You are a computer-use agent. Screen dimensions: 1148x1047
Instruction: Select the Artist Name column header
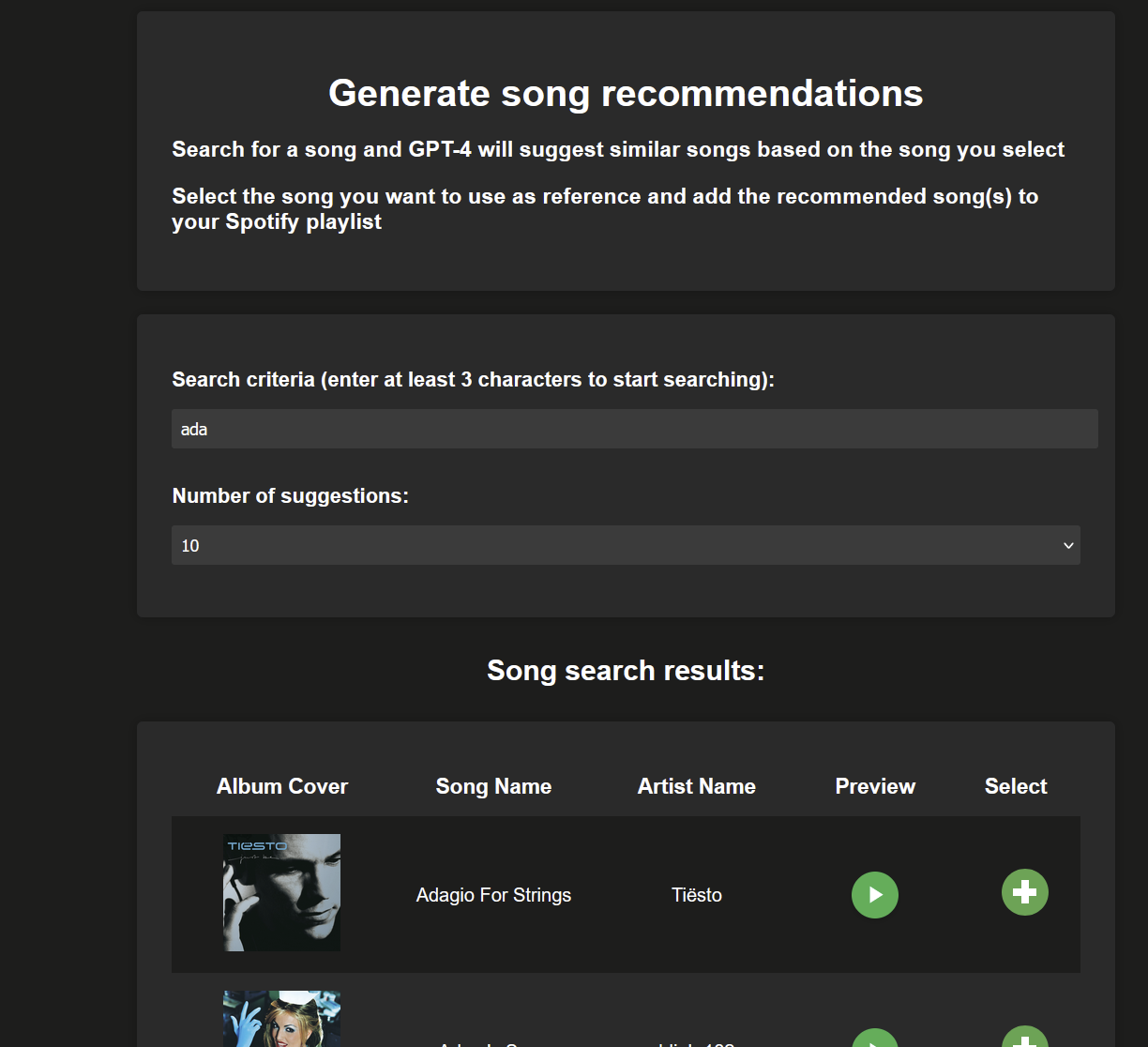point(696,786)
